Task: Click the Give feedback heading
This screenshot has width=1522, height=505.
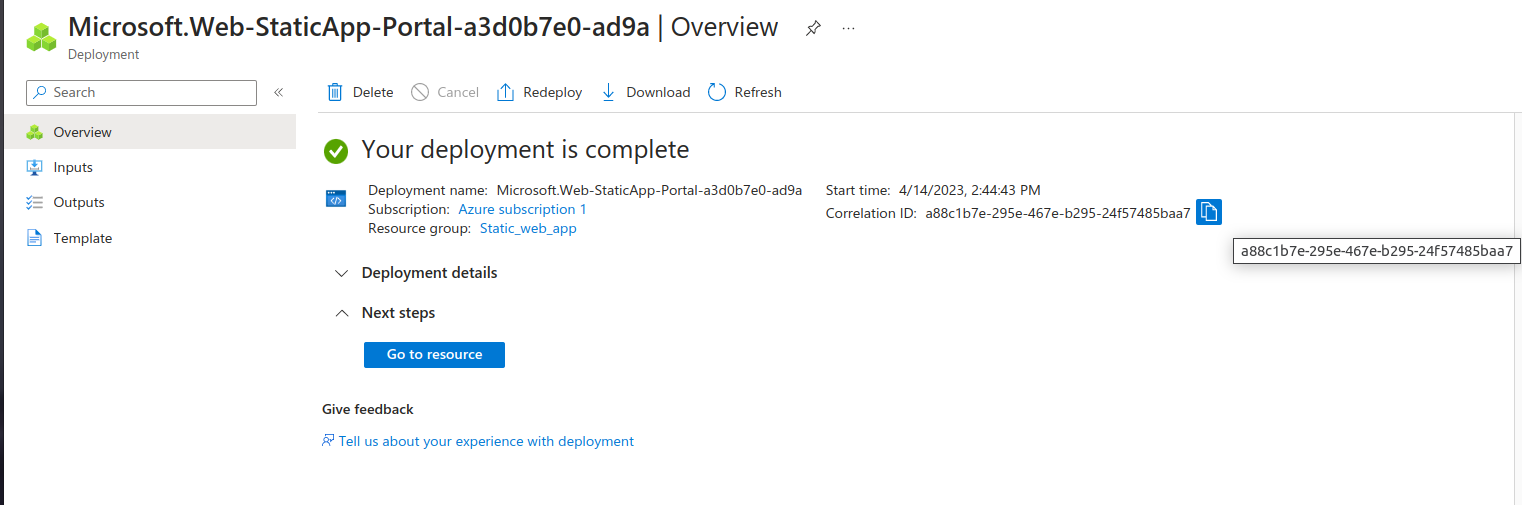Action: point(368,409)
